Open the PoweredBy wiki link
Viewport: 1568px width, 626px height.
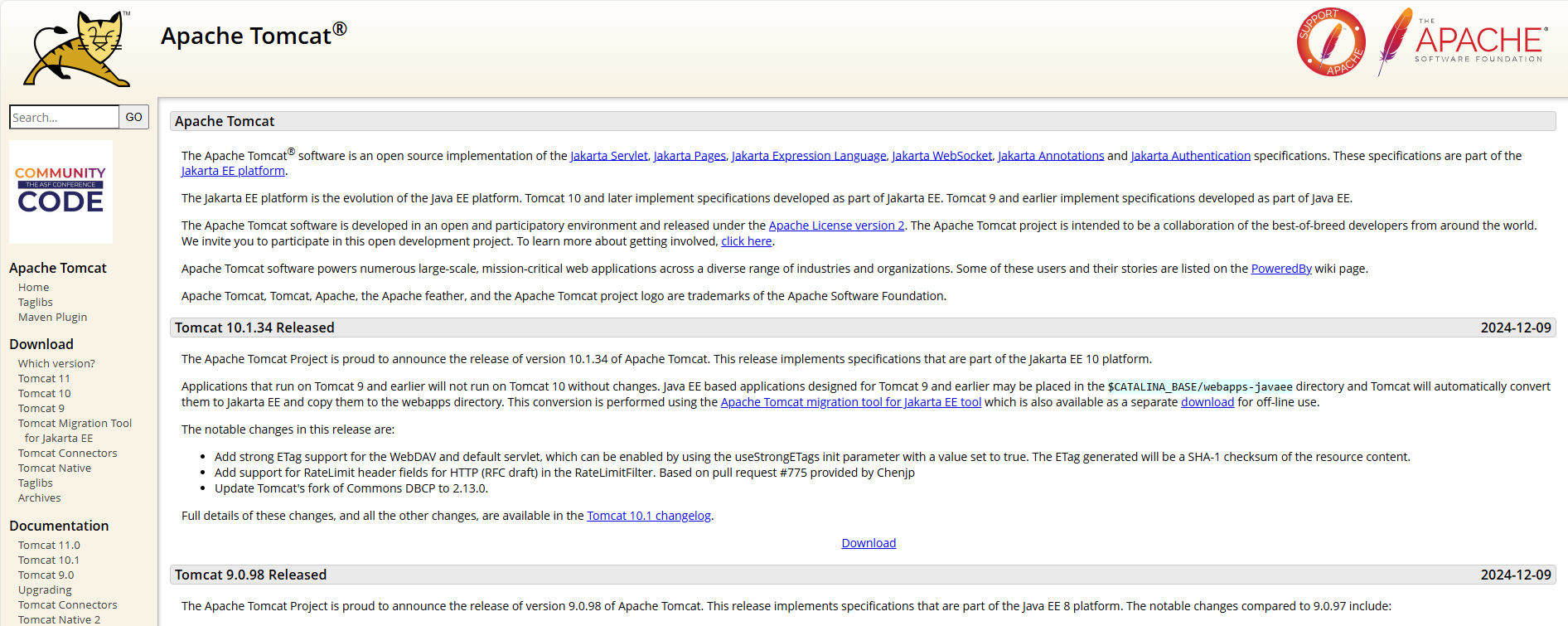(1281, 269)
